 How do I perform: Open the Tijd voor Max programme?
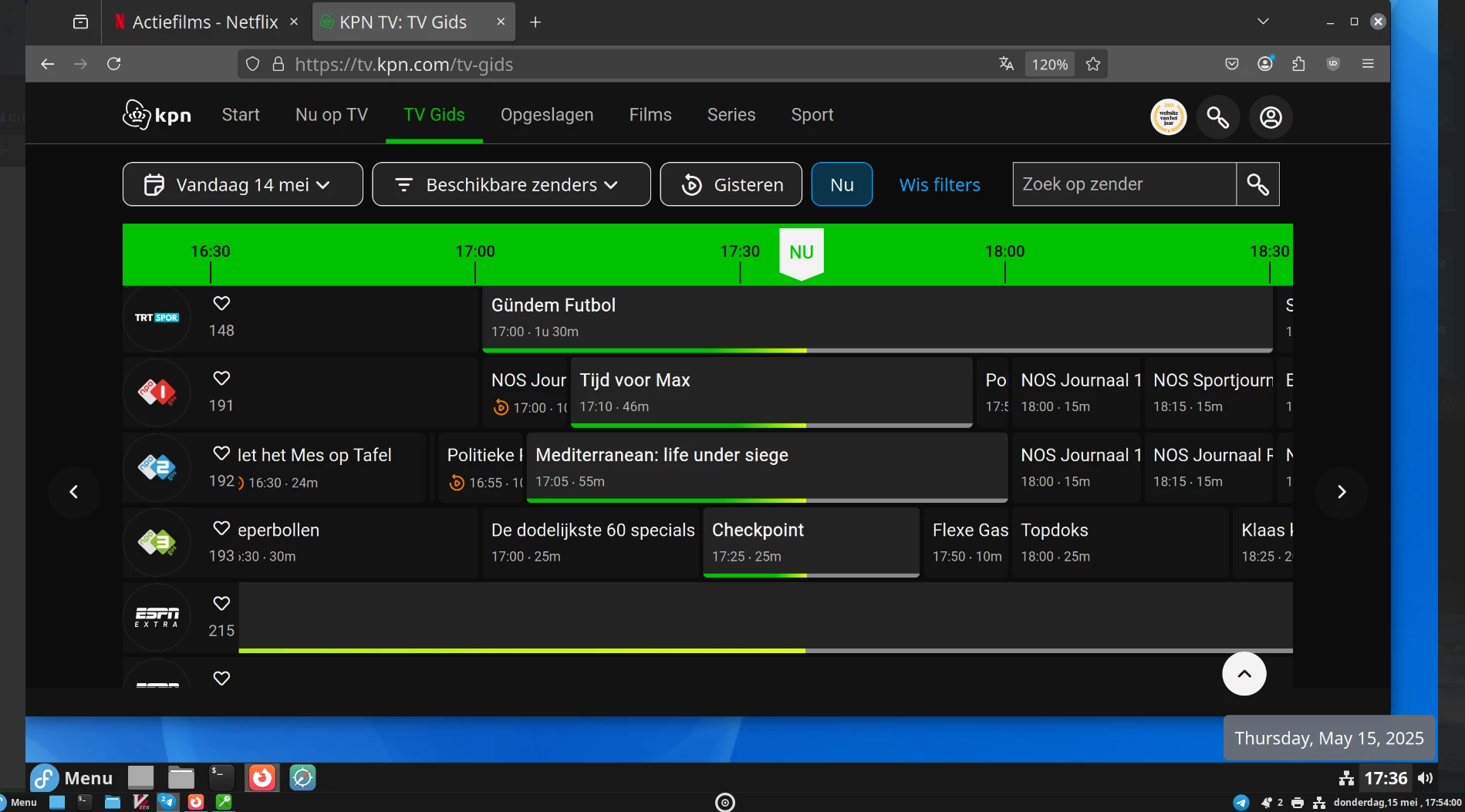(771, 393)
